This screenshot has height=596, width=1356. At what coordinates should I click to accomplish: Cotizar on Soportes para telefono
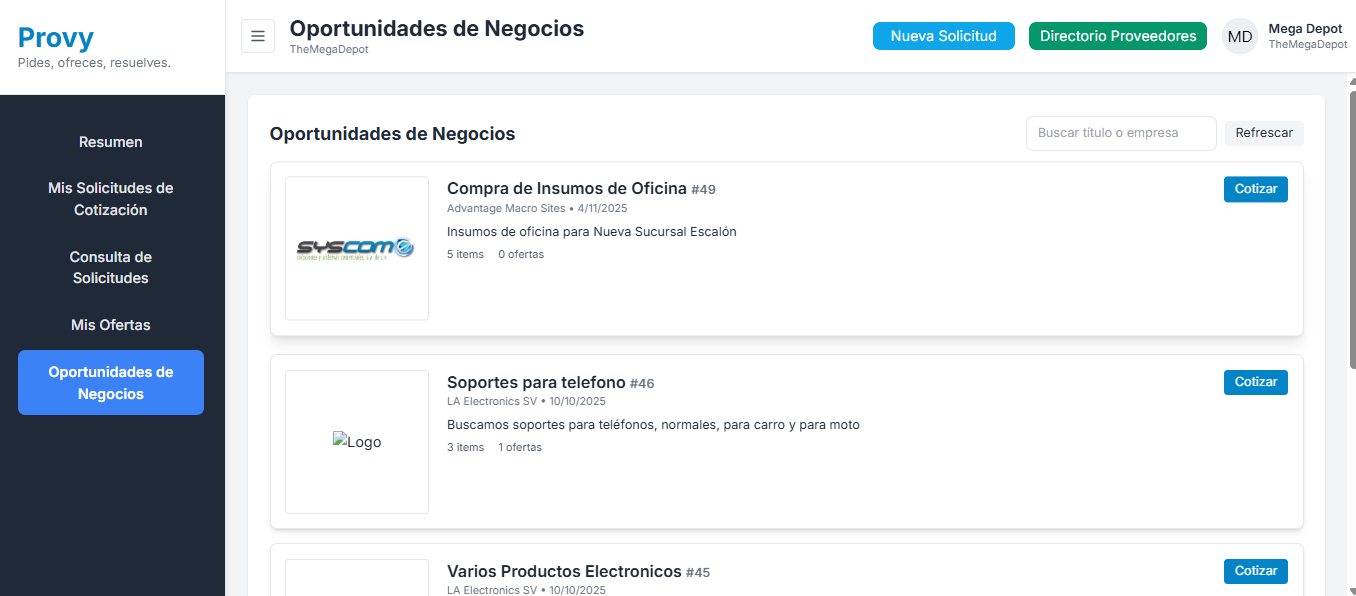[x=1255, y=382]
